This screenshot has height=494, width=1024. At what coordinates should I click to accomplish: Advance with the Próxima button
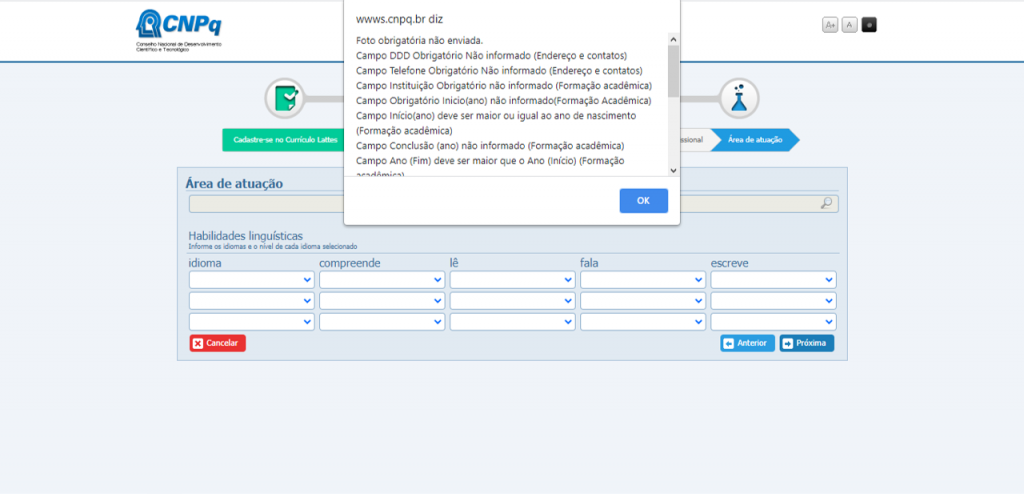(x=806, y=343)
